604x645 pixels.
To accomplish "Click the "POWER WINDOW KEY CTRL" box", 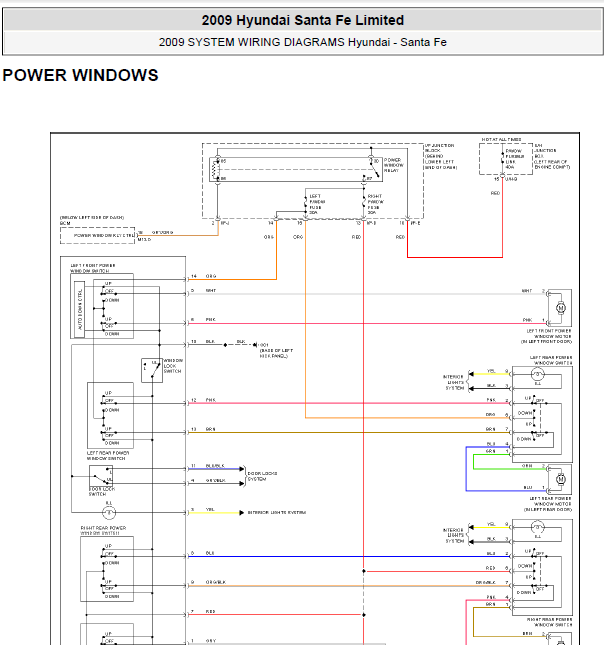I will 98,236.
